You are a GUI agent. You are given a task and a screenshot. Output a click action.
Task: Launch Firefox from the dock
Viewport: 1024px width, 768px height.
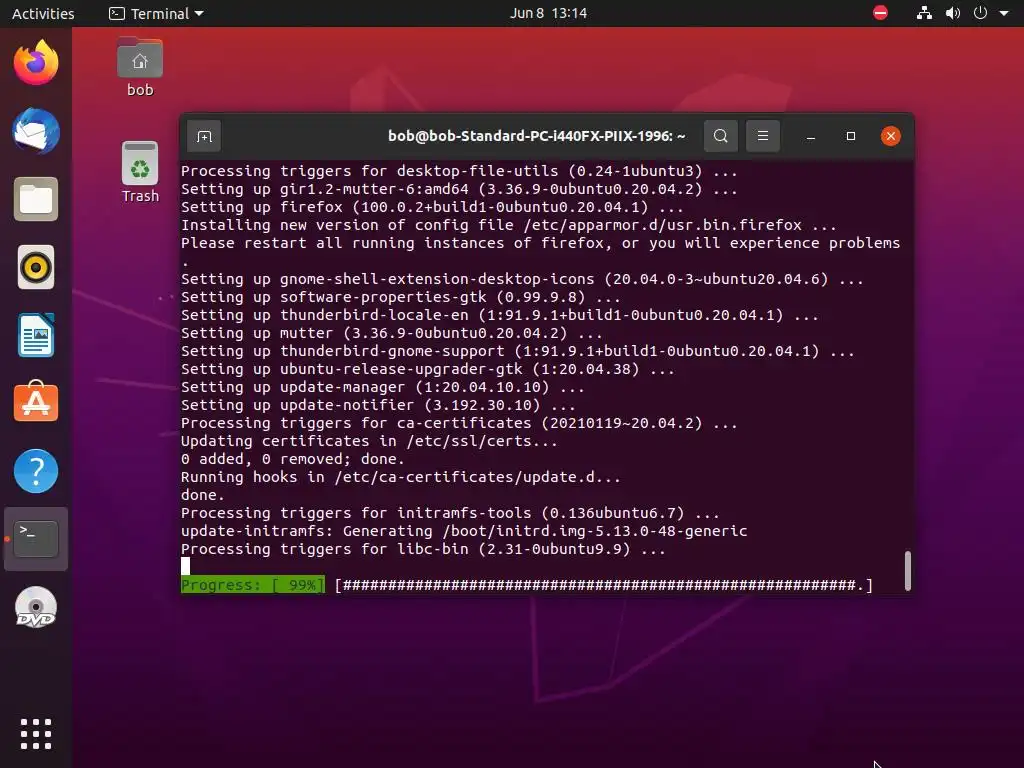36,63
